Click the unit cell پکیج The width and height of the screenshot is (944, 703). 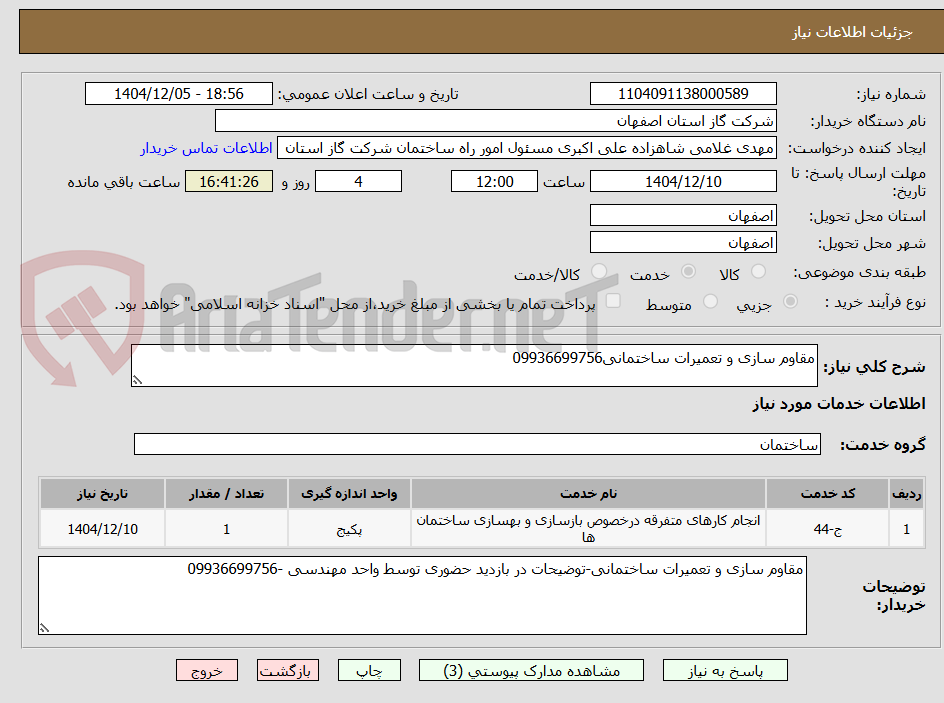pos(349,528)
